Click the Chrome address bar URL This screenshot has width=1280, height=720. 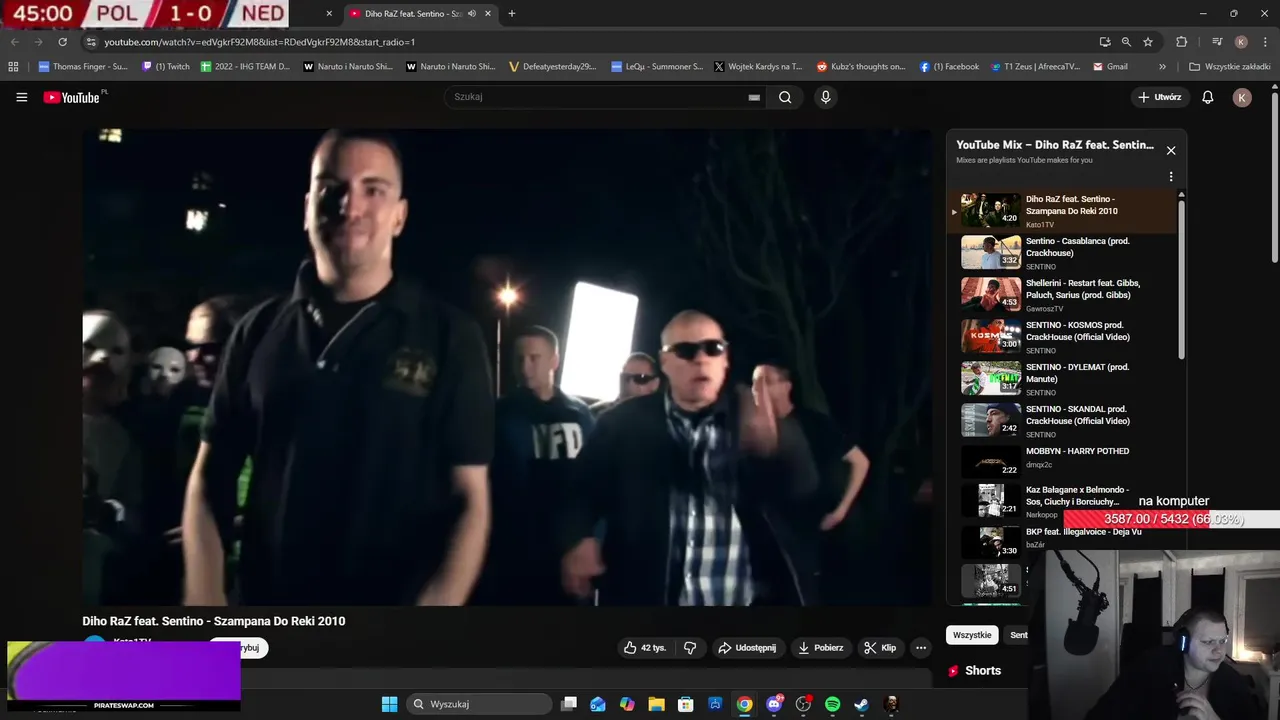260,42
